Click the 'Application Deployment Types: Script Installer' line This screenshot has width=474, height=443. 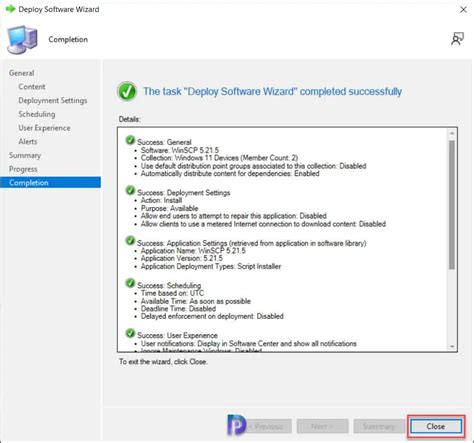click(x=211, y=266)
